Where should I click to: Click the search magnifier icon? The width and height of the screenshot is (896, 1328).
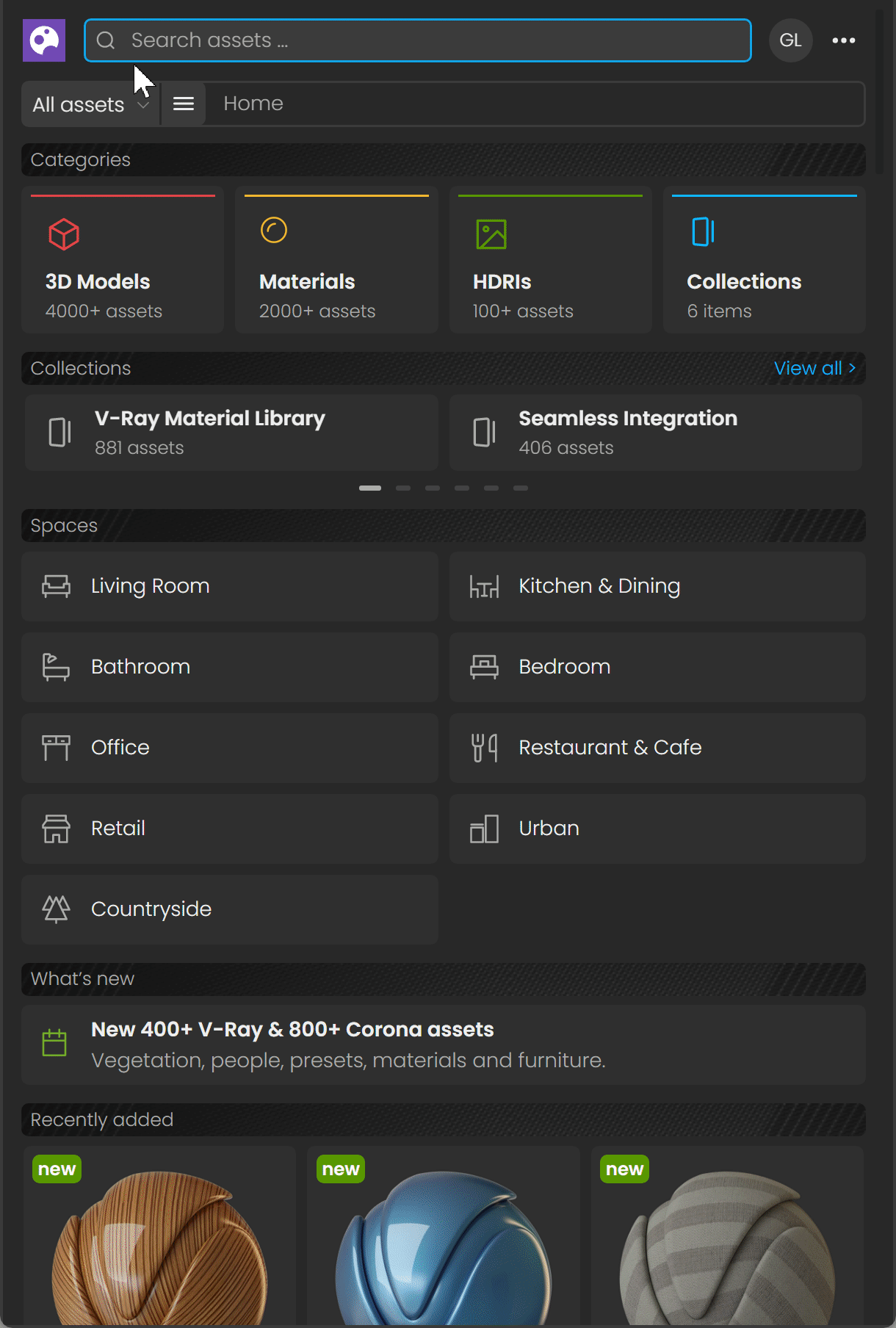106,40
